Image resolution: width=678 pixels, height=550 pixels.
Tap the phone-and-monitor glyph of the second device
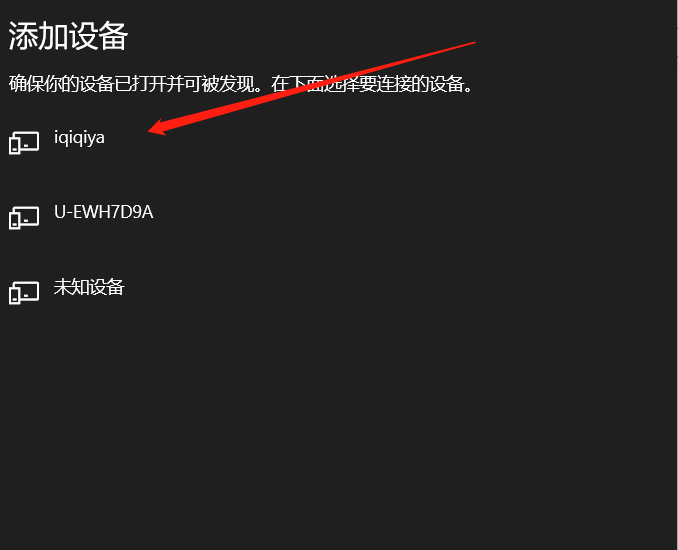click(x=24, y=217)
